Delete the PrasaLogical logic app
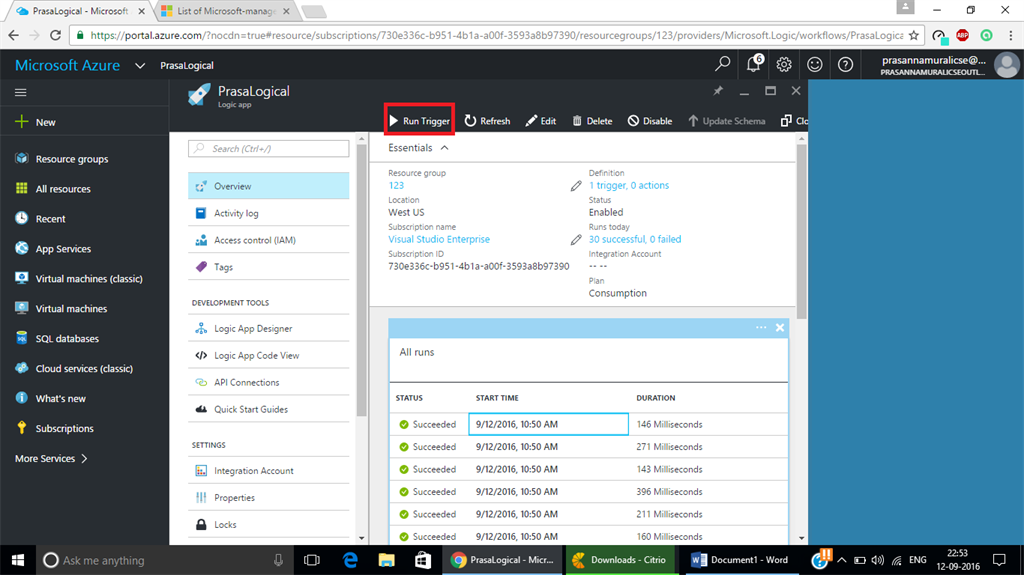This screenshot has height=575, width=1024. click(592, 121)
